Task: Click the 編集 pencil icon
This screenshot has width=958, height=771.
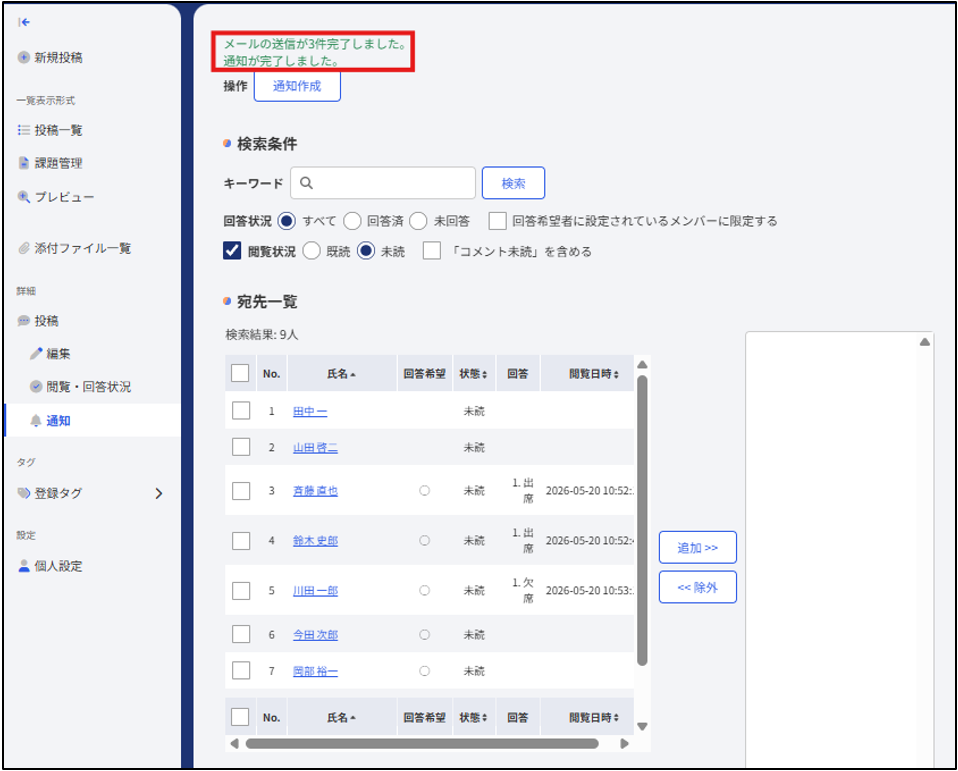Action: (36, 353)
